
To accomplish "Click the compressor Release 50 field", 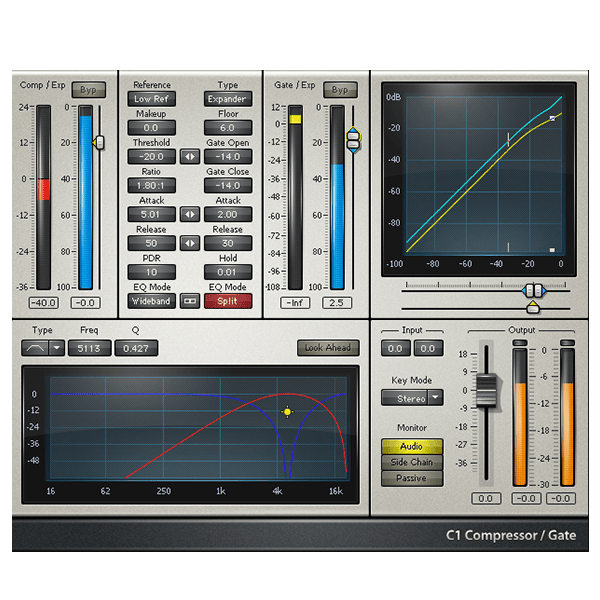I will coord(152,243).
